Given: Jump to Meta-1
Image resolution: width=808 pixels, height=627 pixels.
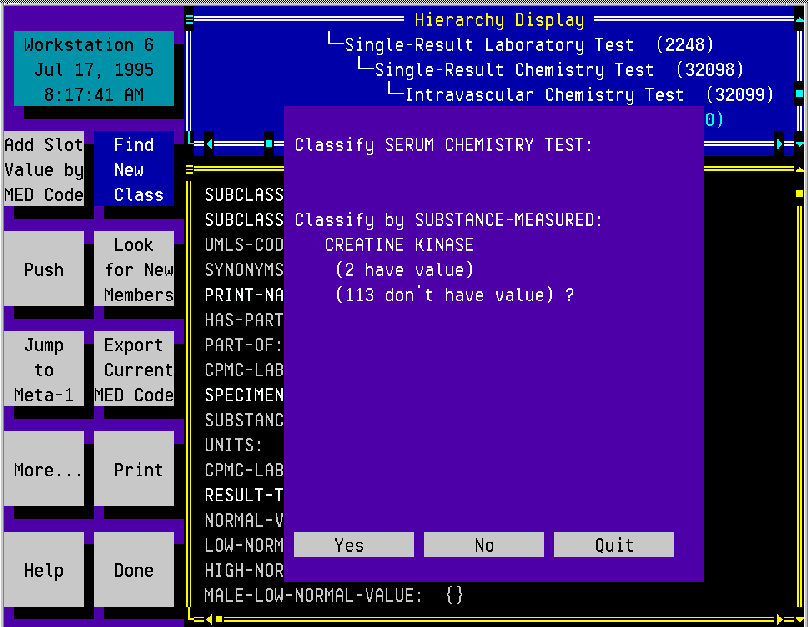Looking at the screenshot, I should click(x=44, y=369).
